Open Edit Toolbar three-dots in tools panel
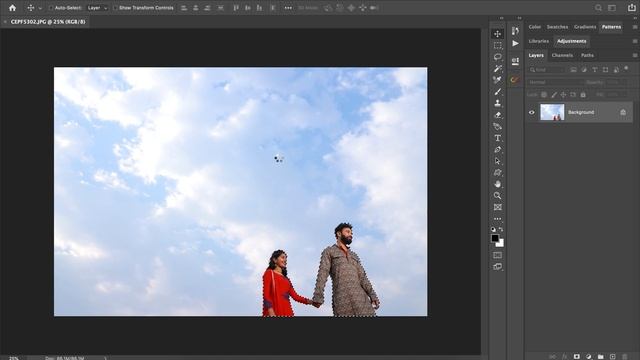 click(497, 219)
